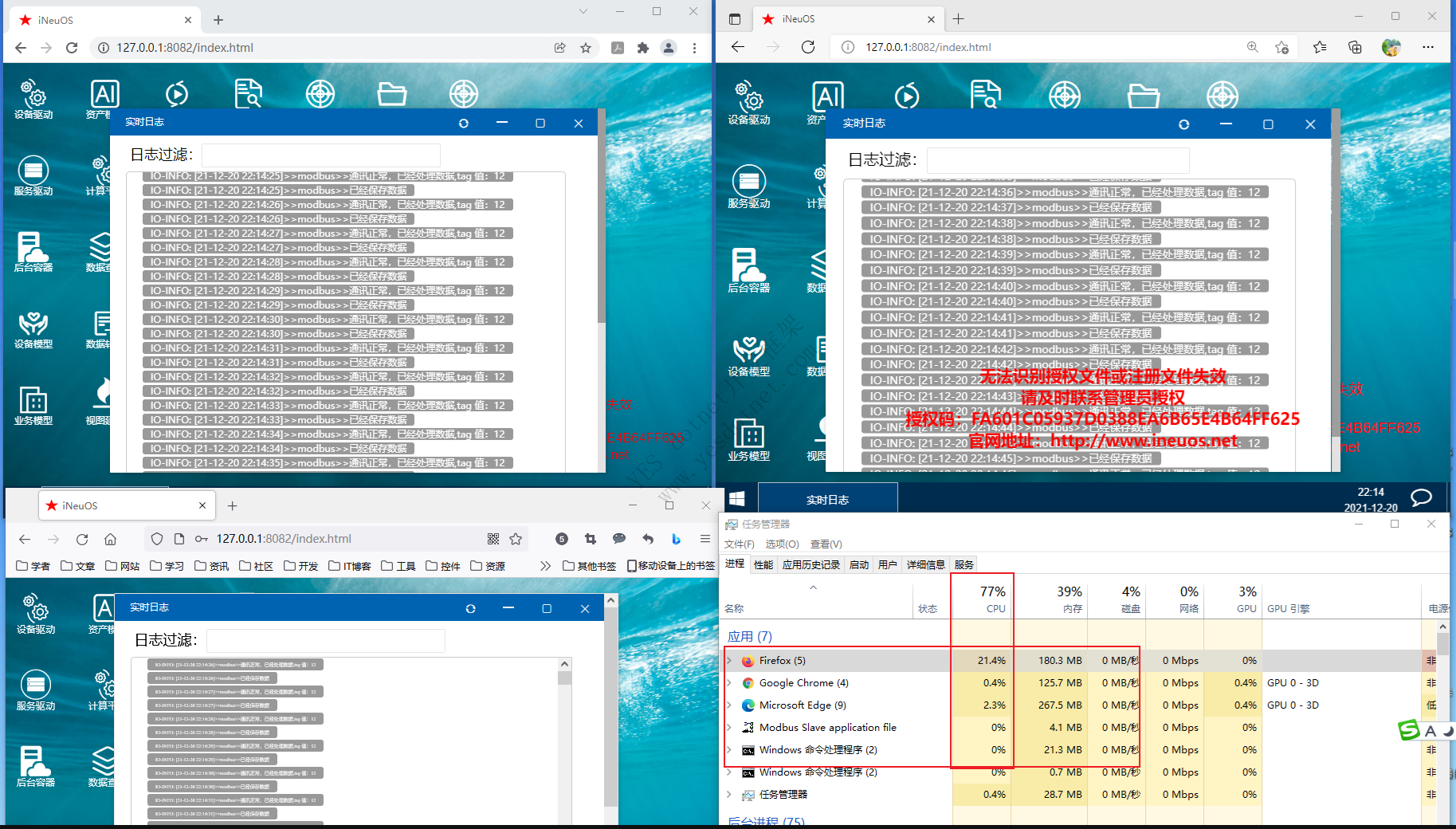Open IT博客 bookmark folder in Firefox
The image size is (1456, 829).
pyautogui.click(x=350, y=566)
